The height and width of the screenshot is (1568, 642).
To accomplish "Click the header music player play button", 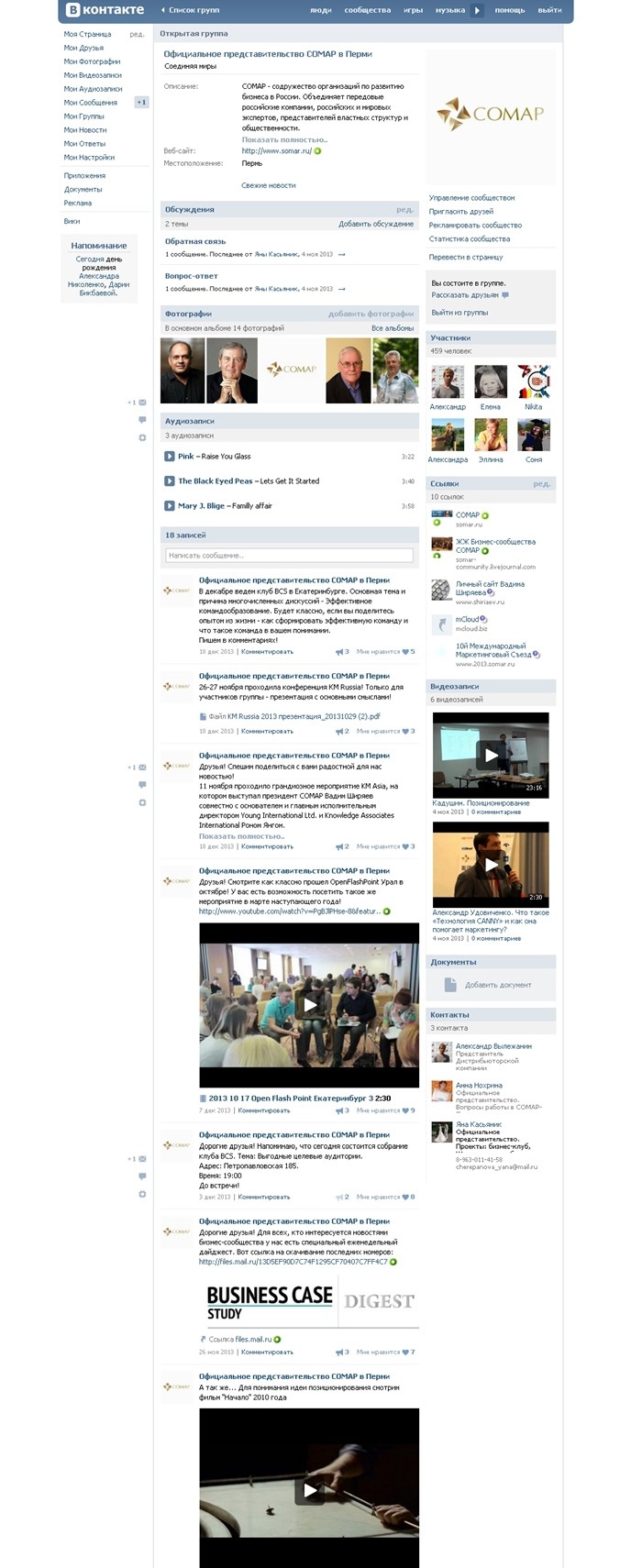I will pyautogui.click(x=477, y=10).
